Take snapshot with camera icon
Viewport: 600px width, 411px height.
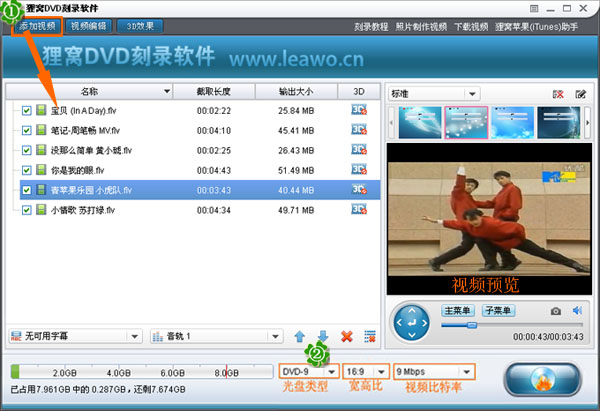point(556,311)
